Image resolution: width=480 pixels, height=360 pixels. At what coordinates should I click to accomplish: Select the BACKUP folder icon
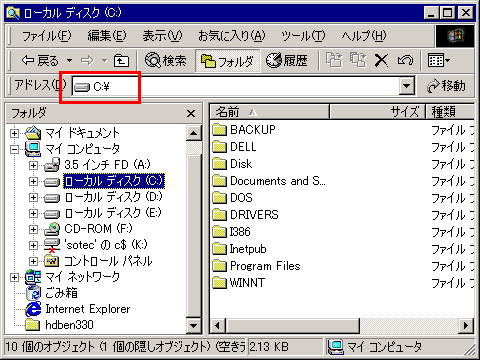coord(219,129)
